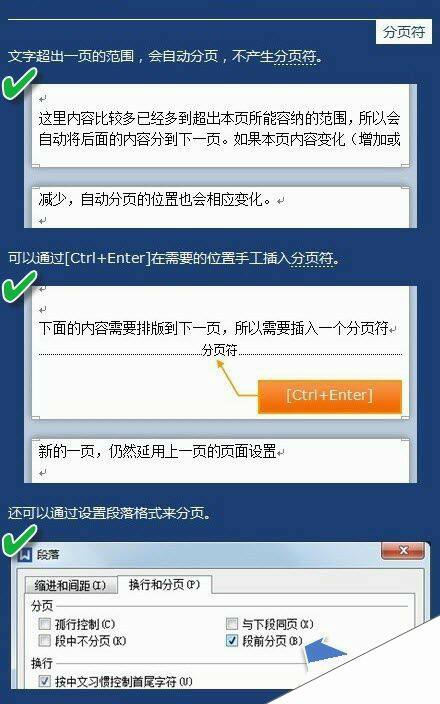Click the second green checkmark near Ctrl+Enter tip
The width and height of the screenshot is (440, 704).
[19, 286]
